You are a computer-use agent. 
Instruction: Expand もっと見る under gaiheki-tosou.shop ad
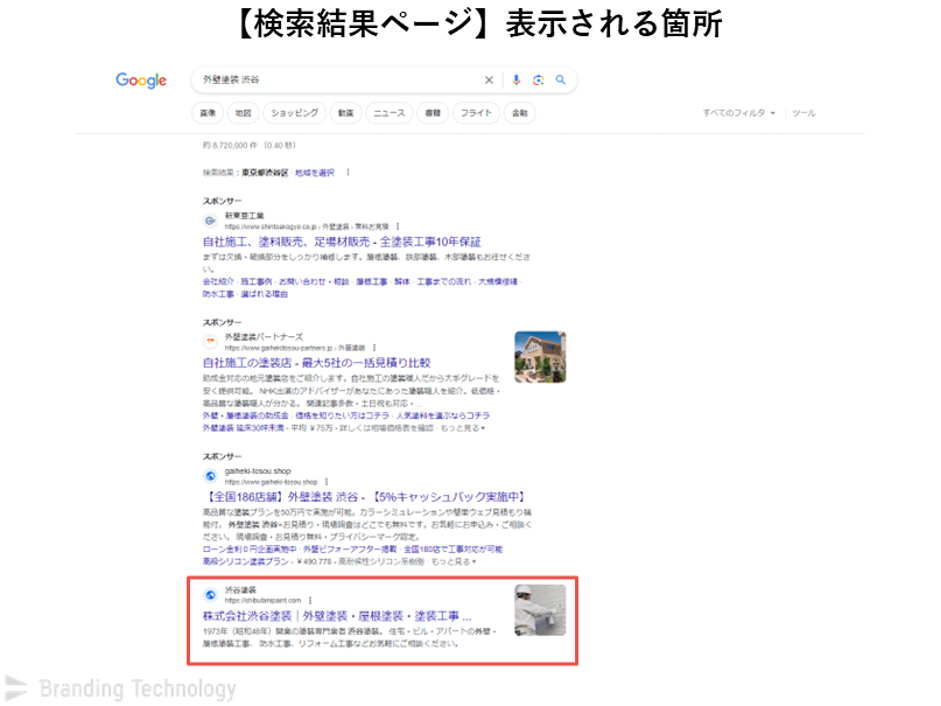pos(454,562)
